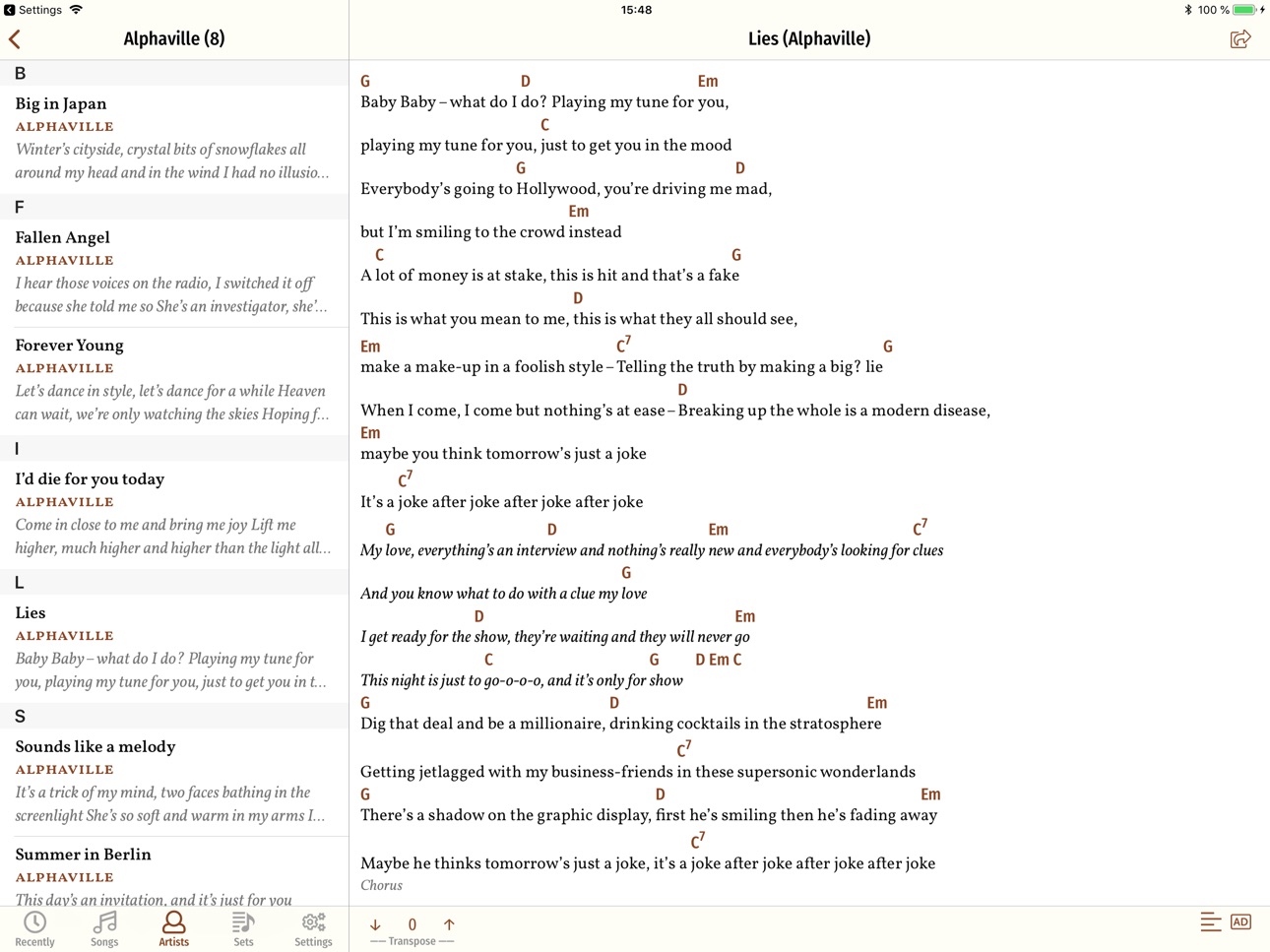1270x952 pixels.
Task: Go back using the left chevron arrow
Action: coord(15,39)
